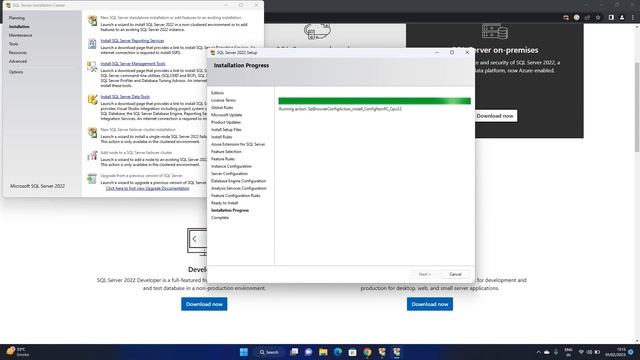Viewport: 640px width, 360px height.
Task: Select Resources in Installation Center sidebar
Action: coord(18,53)
